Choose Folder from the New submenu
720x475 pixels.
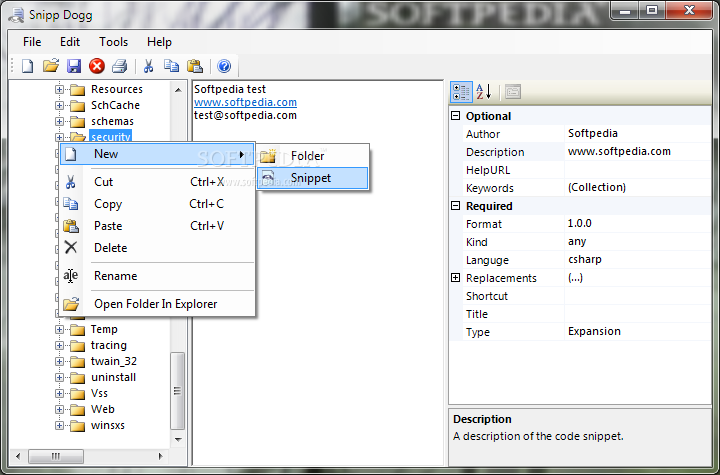[x=312, y=156]
